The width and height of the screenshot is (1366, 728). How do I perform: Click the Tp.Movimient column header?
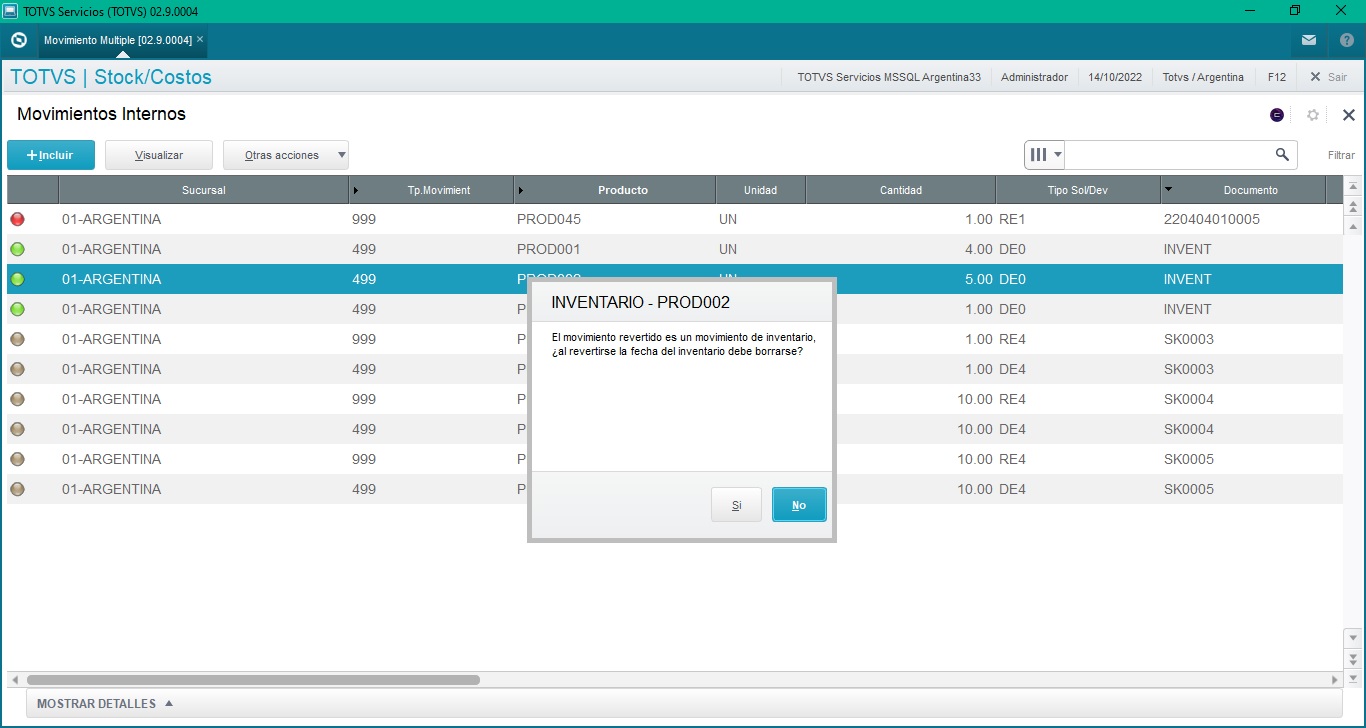click(432, 190)
